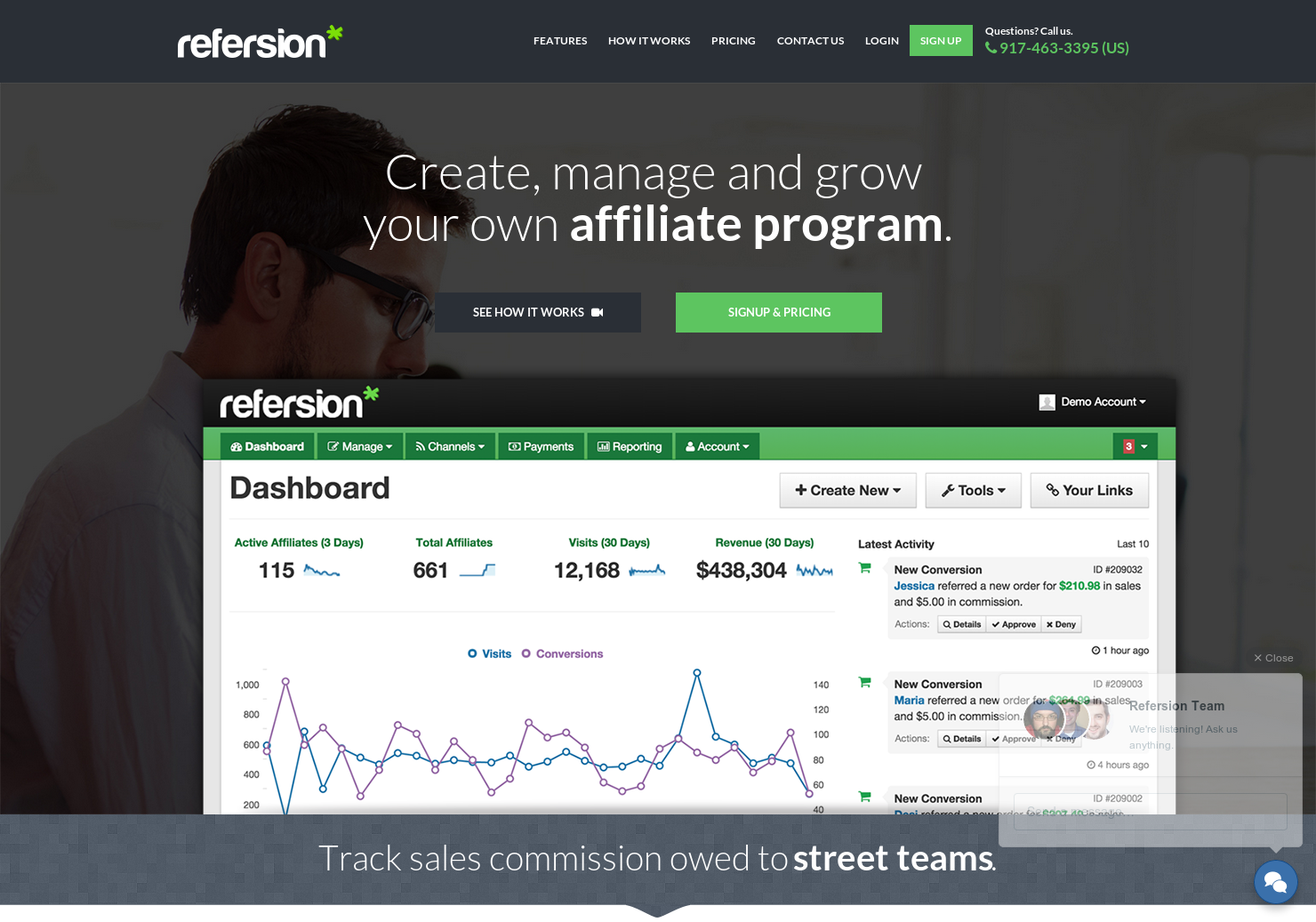Click the Jessica affiliate link

[x=914, y=586]
